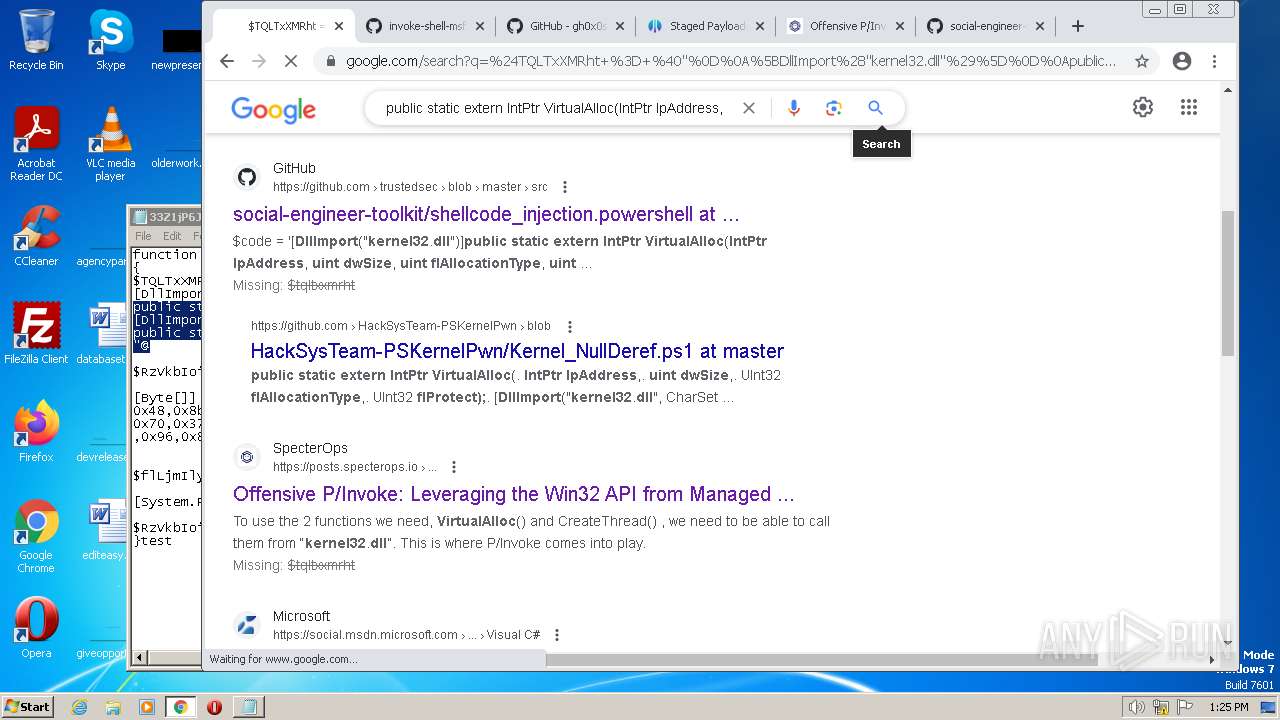The height and width of the screenshot is (720, 1280).
Task: Open Skype desktop shortcut
Action: (110, 40)
